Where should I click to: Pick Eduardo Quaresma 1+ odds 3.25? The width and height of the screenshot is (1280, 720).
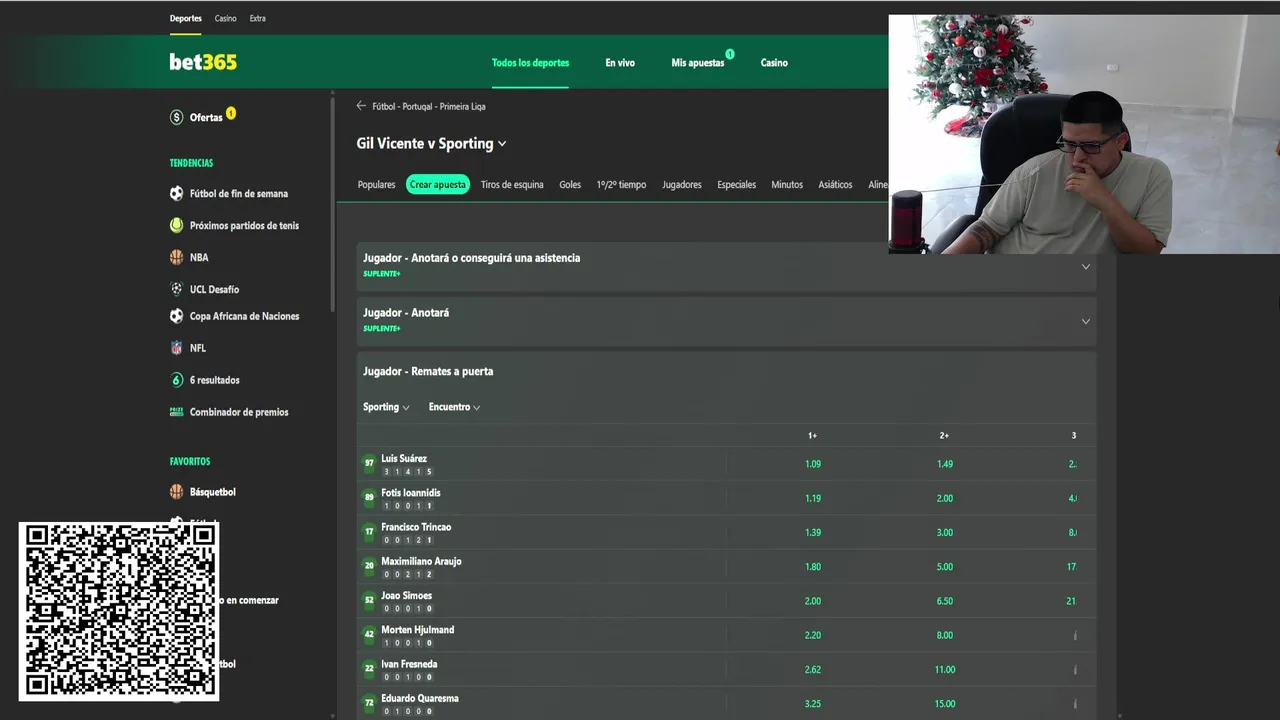coord(813,704)
